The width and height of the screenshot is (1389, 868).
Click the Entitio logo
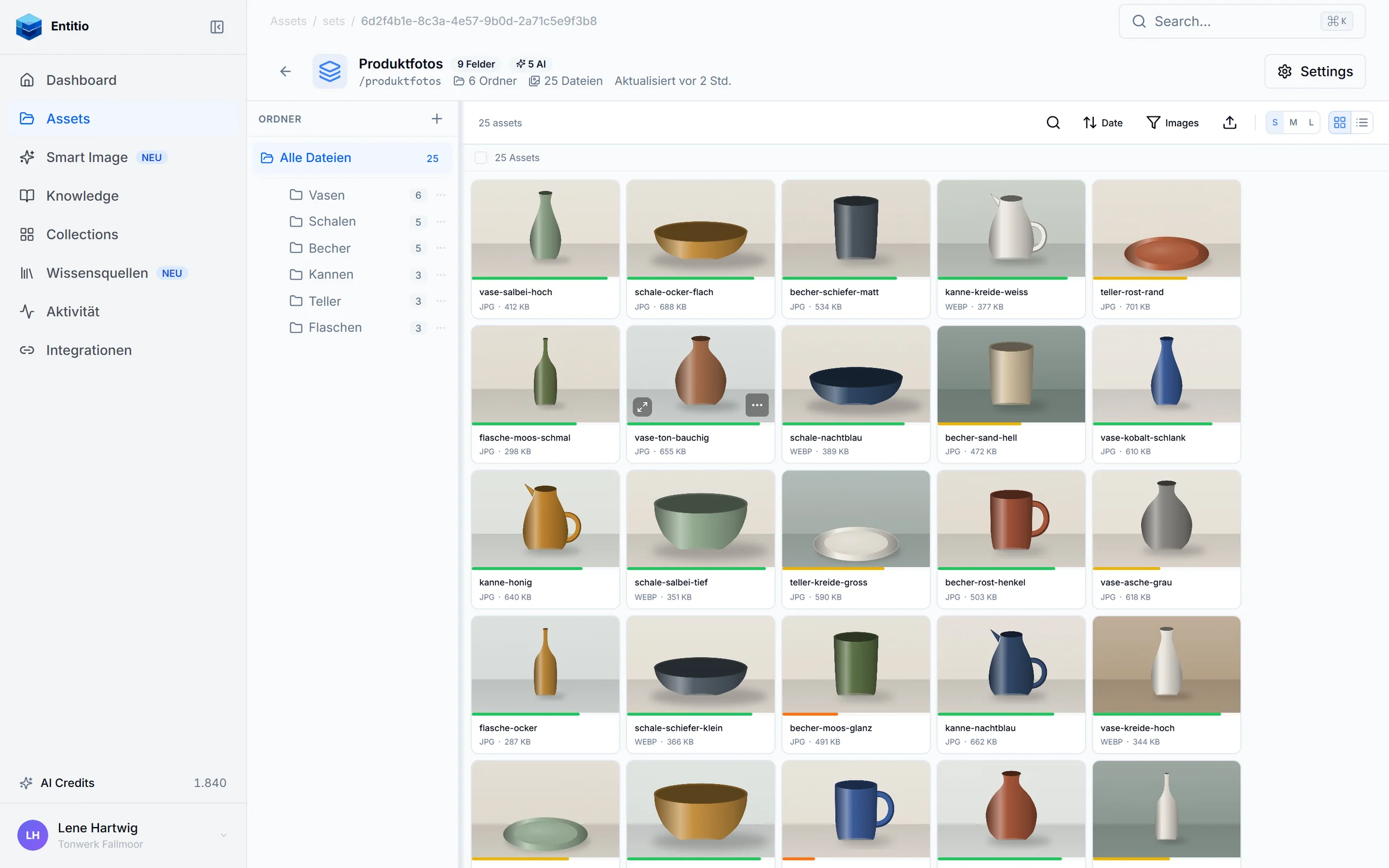click(x=29, y=27)
